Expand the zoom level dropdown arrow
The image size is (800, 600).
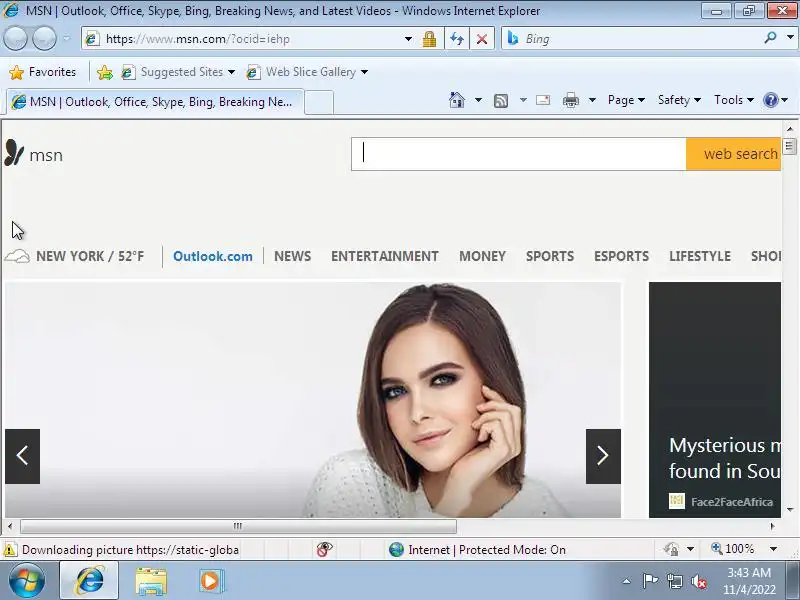[773, 549]
